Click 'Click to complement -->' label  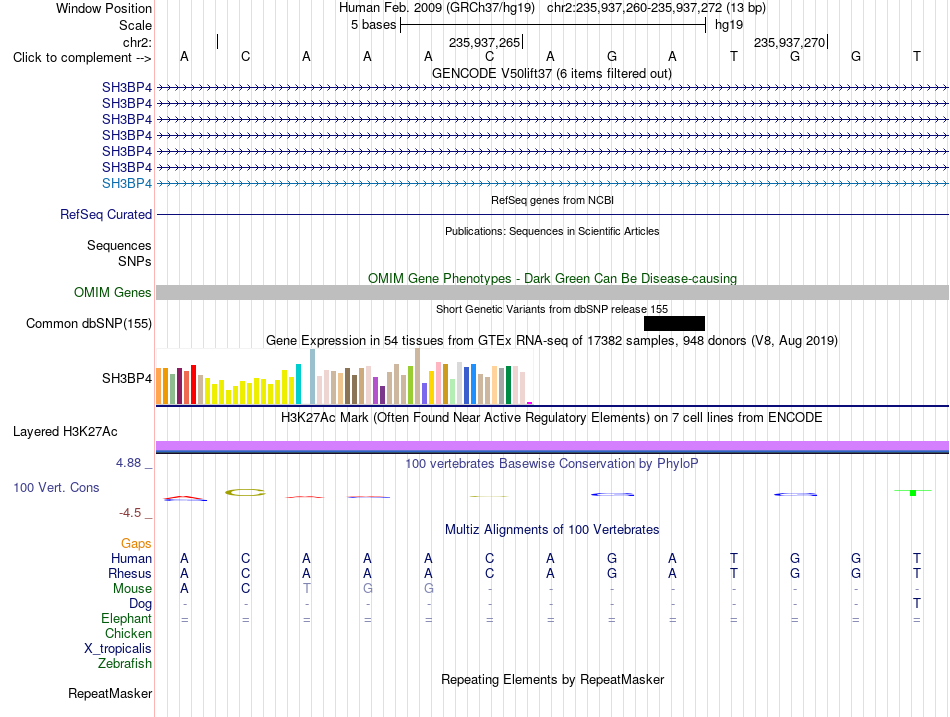(82, 58)
